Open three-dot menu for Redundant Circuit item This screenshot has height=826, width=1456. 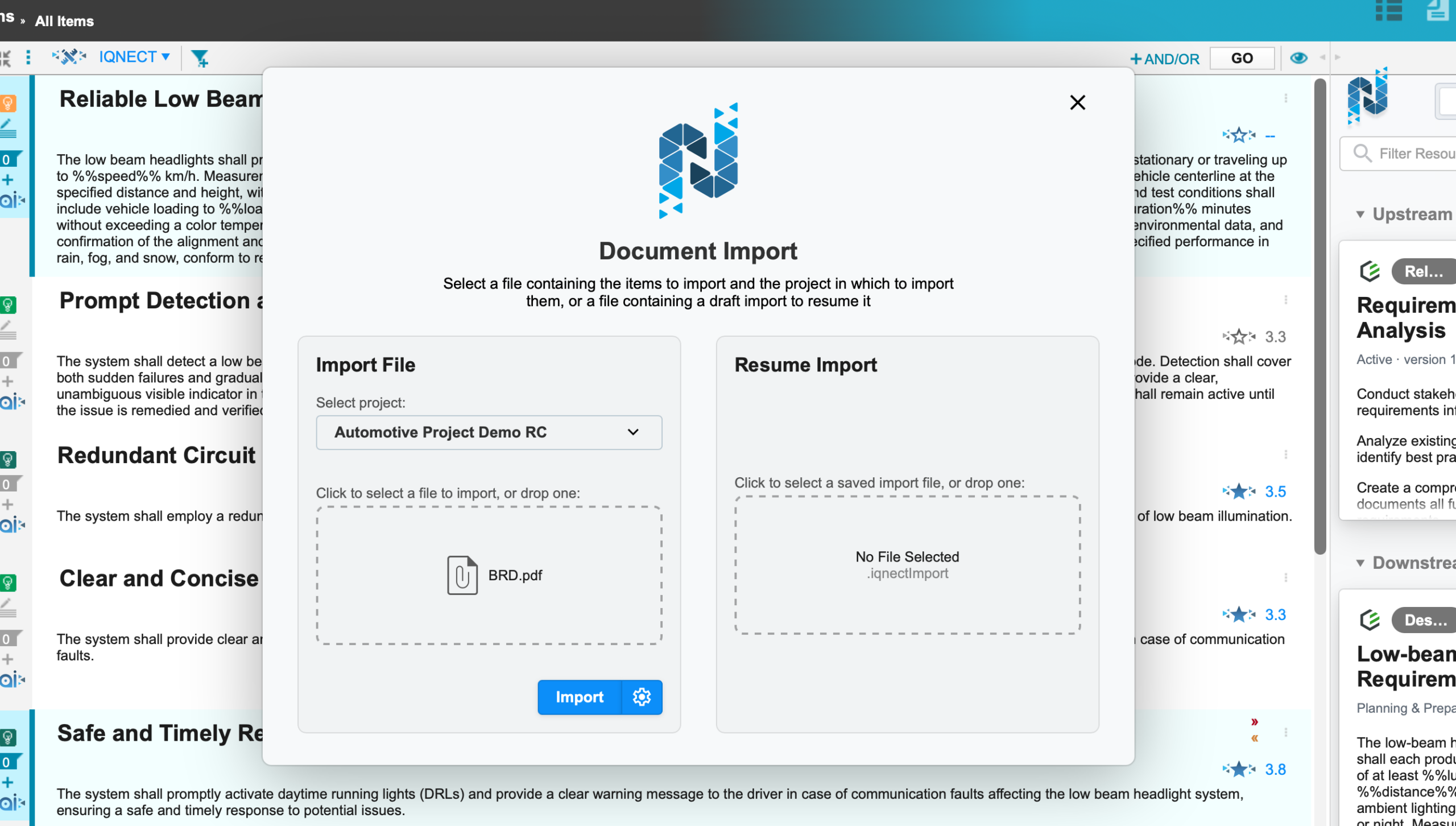(1285, 455)
